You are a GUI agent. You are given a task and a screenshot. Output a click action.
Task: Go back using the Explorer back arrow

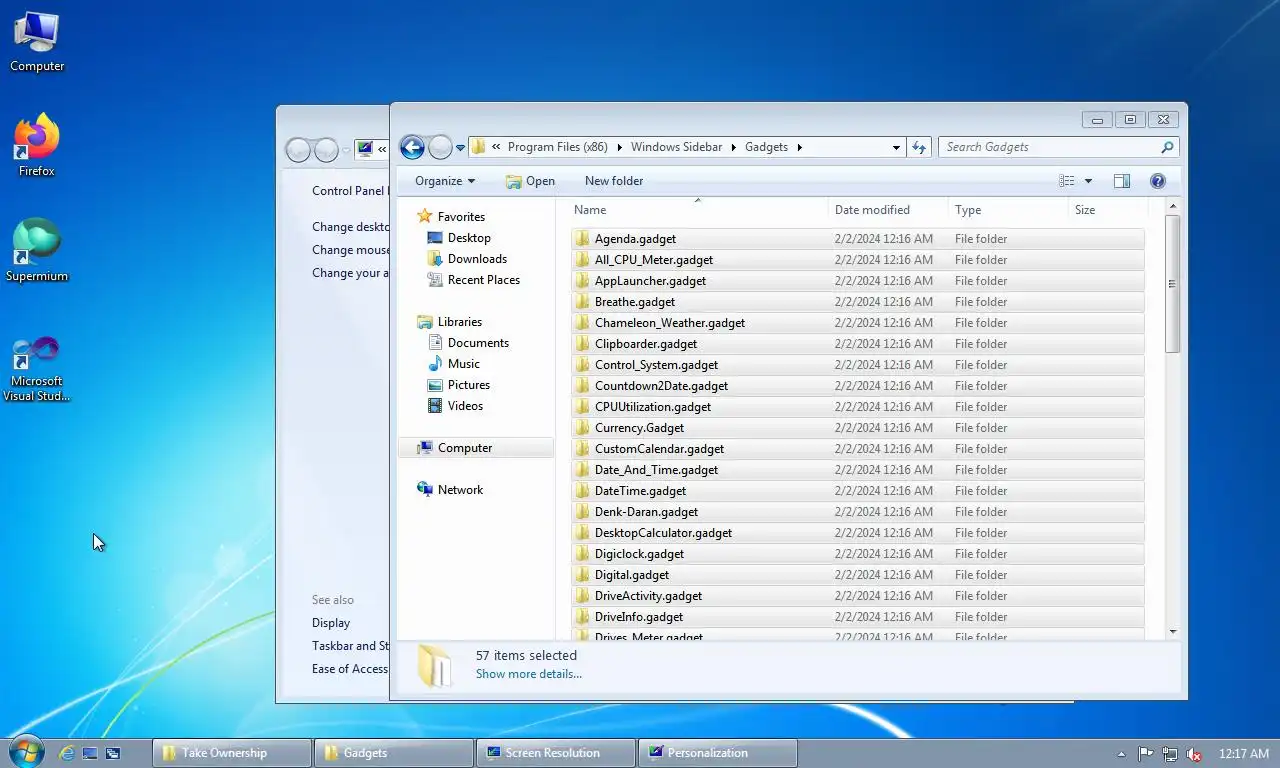click(x=412, y=147)
